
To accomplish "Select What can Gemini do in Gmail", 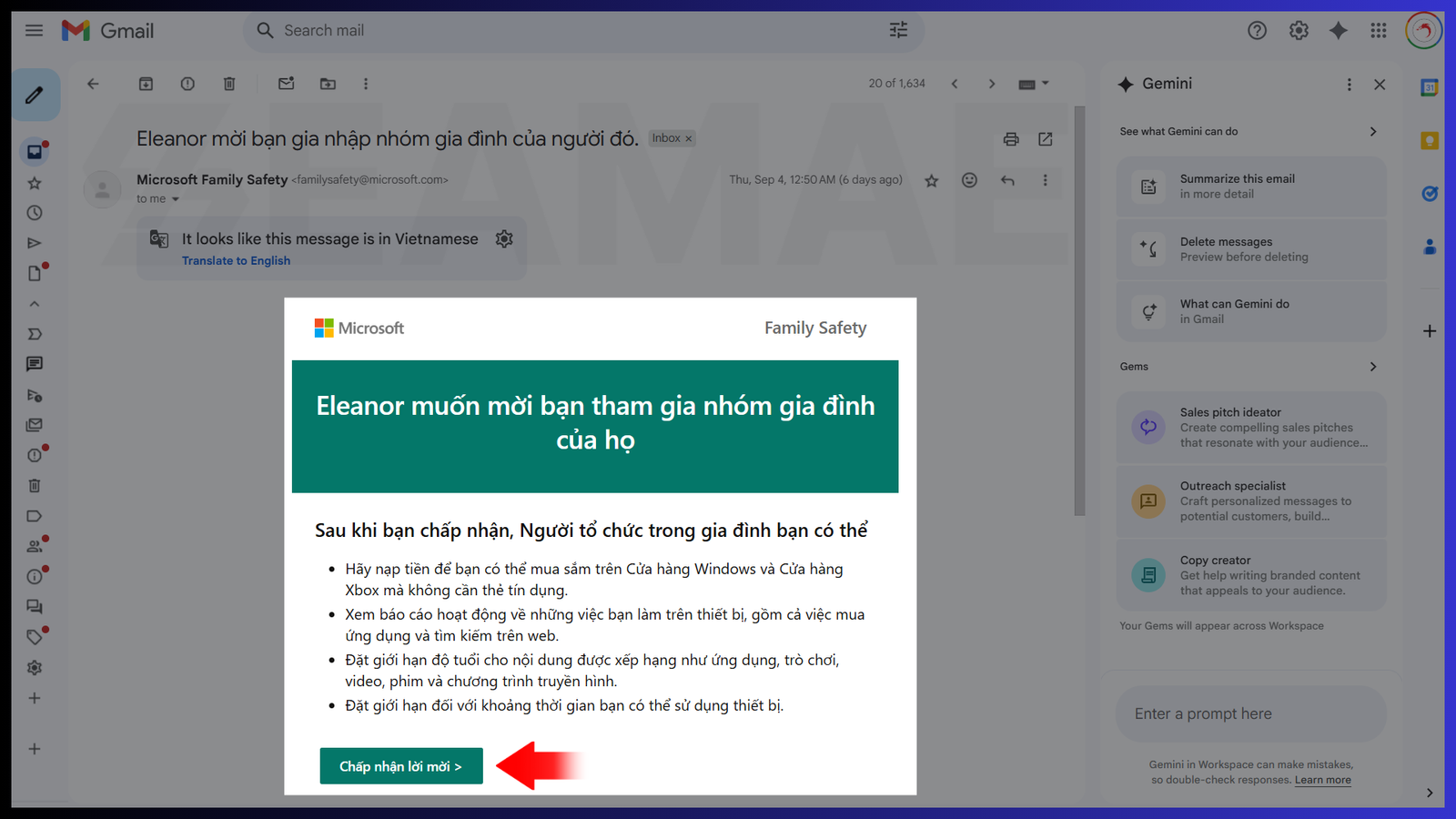I will pyautogui.click(x=1251, y=311).
